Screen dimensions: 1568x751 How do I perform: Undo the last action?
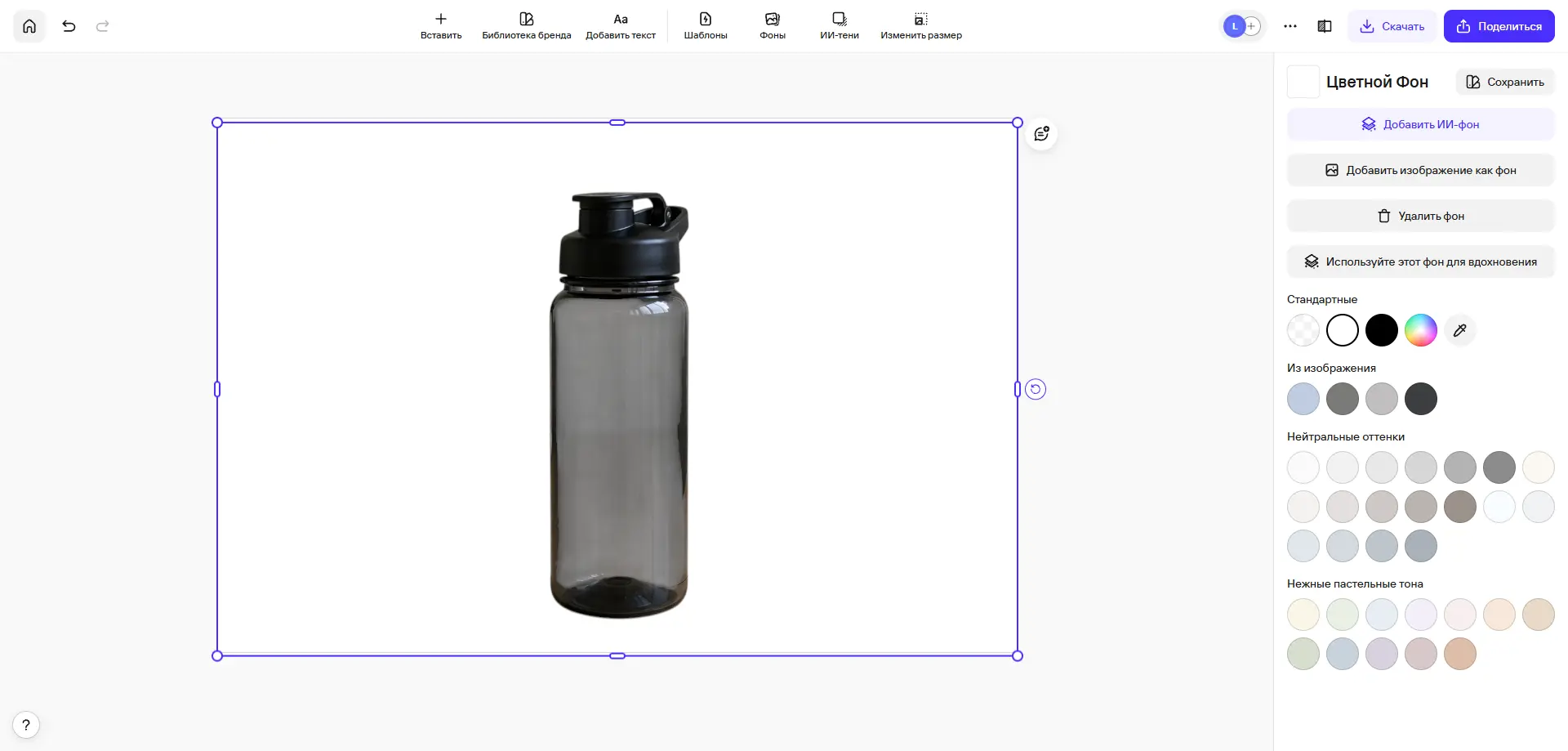(x=69, y=26)
